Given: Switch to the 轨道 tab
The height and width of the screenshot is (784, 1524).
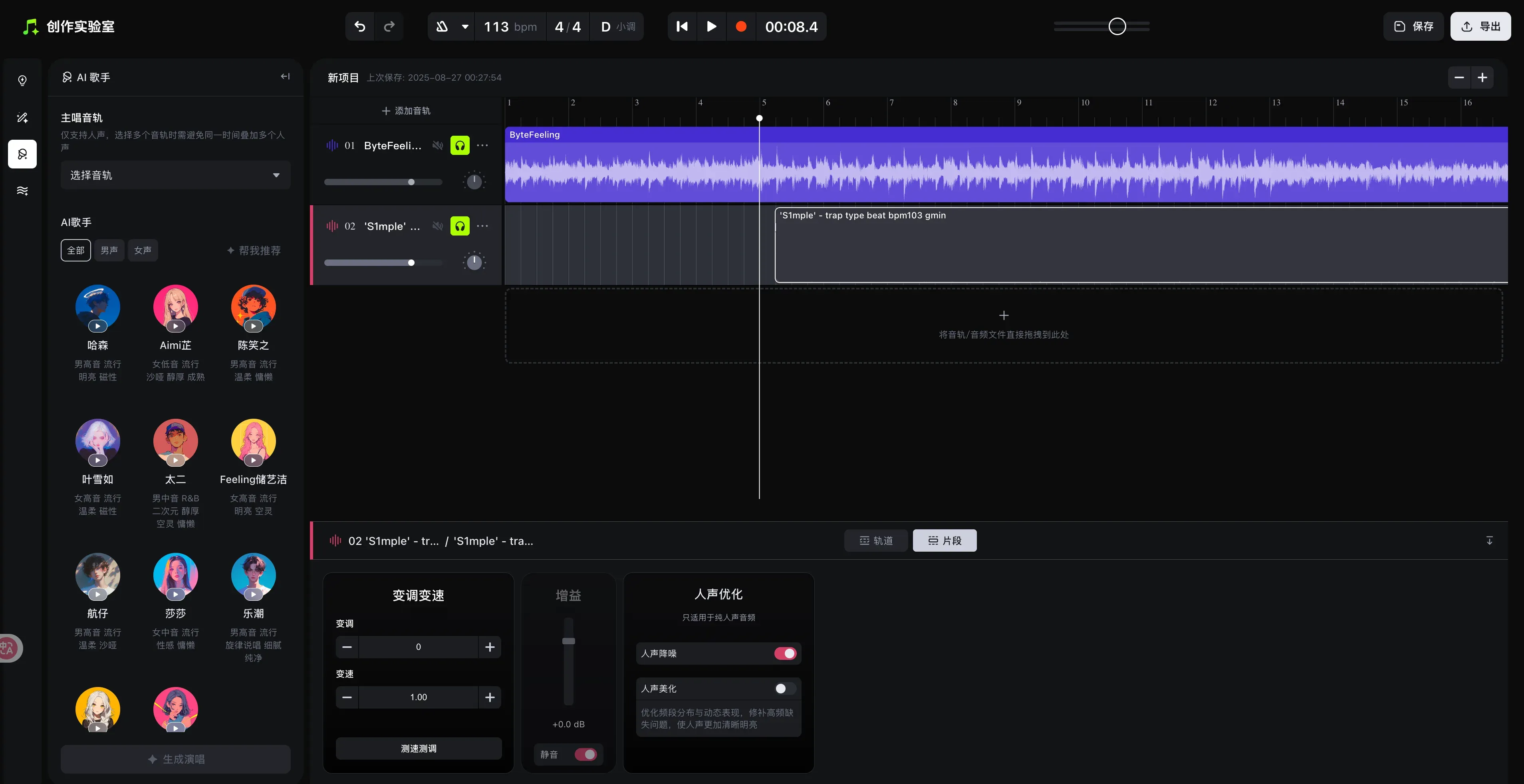Looking at the screenshot, I should pos(875,540).
